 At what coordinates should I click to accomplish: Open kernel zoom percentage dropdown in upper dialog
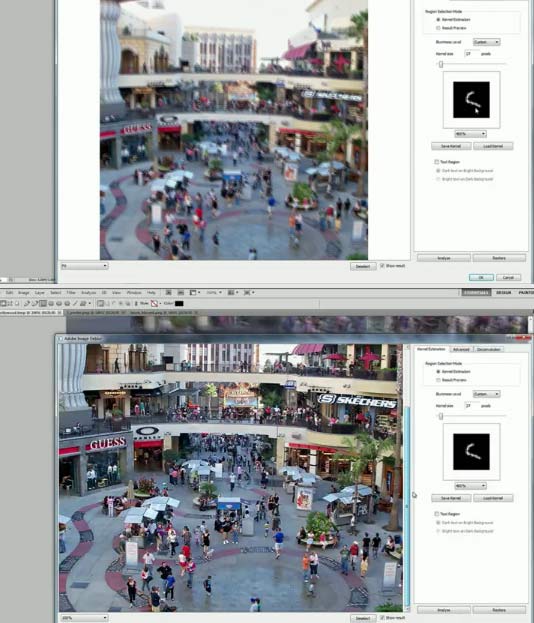(x=470, y=134)
